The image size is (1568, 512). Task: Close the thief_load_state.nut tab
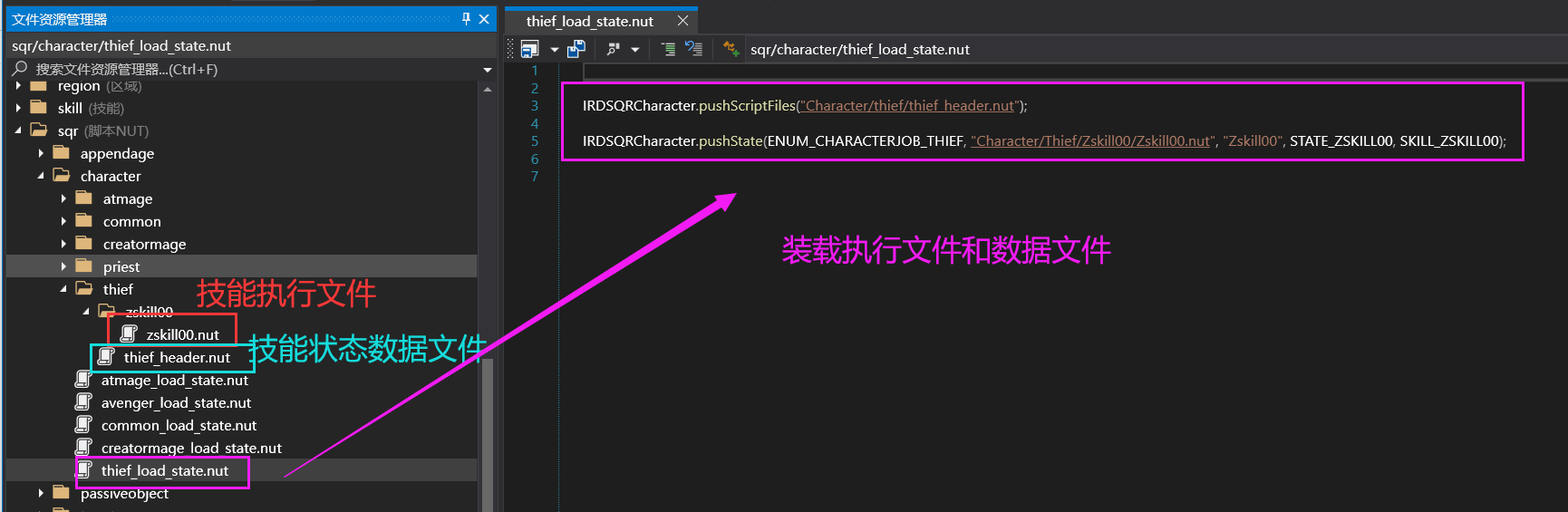tap(682, 21)
